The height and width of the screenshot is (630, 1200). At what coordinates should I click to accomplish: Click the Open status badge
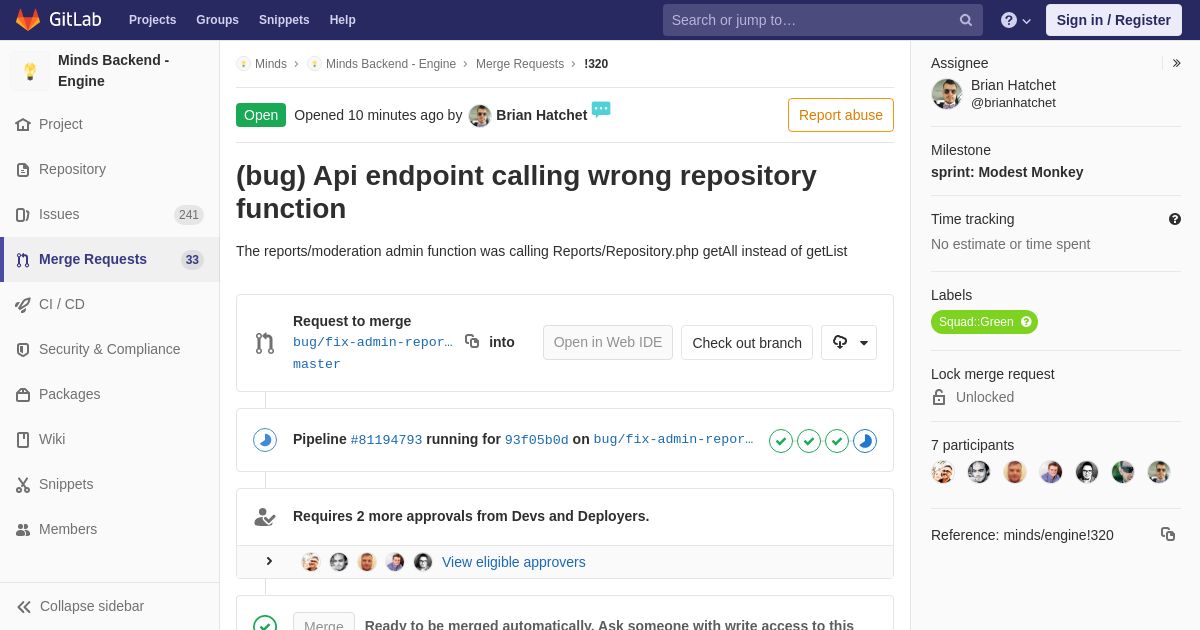pyautogui.click(x=261, y=115)
